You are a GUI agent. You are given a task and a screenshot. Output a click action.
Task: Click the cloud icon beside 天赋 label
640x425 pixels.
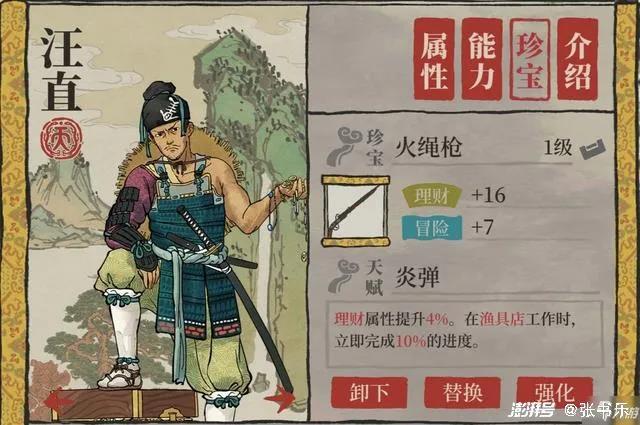(x=345, y=276)
